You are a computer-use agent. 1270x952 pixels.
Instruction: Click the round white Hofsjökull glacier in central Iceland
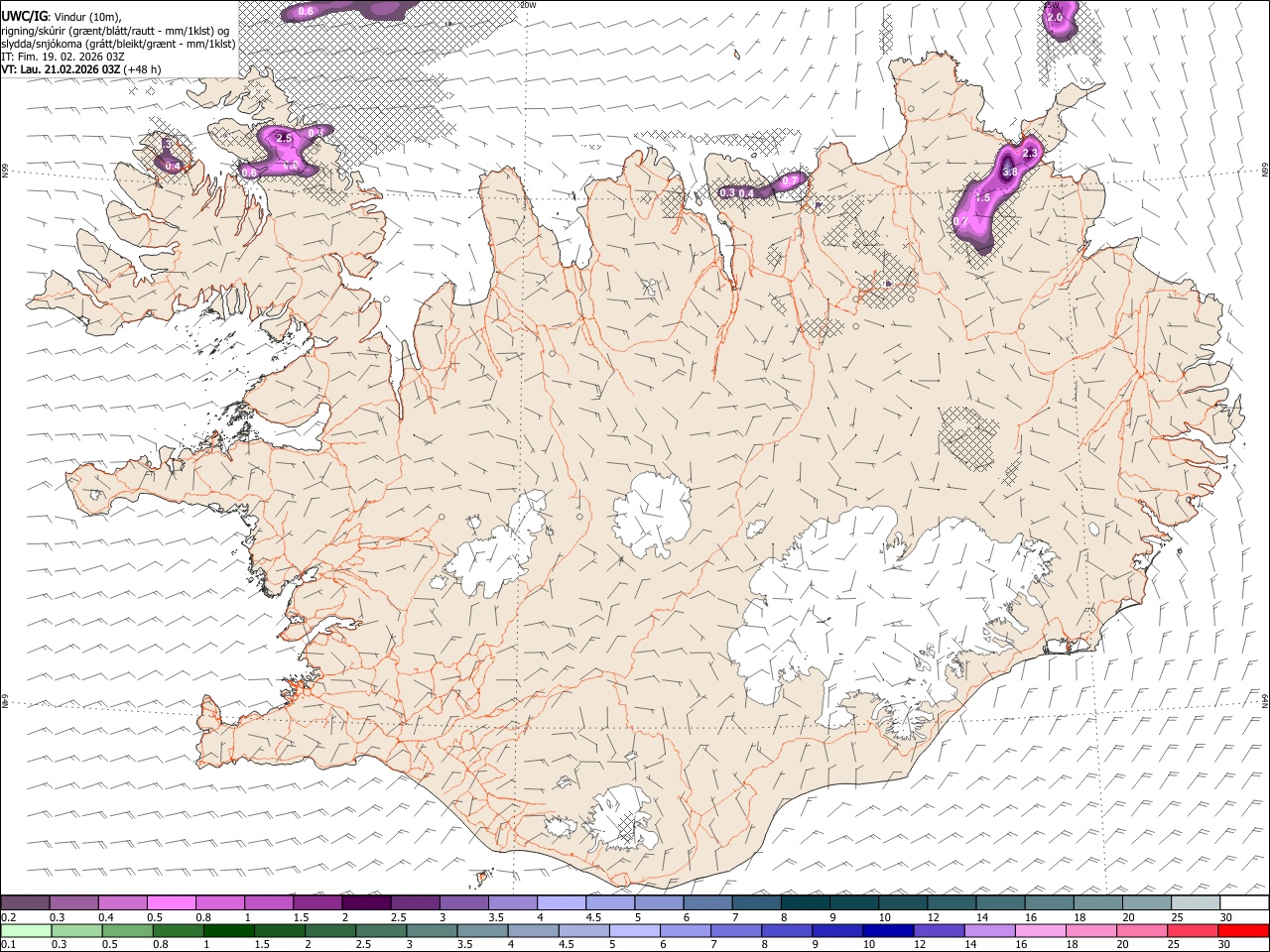pos(652,516)
